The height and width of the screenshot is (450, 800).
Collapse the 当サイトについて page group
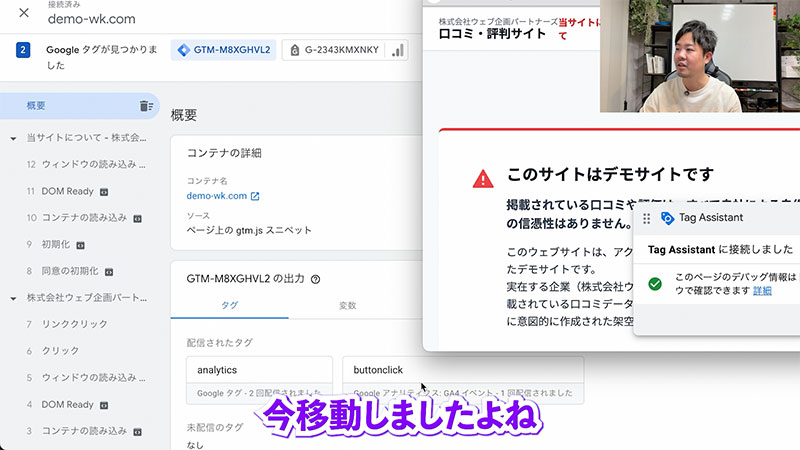pos(13,138)
